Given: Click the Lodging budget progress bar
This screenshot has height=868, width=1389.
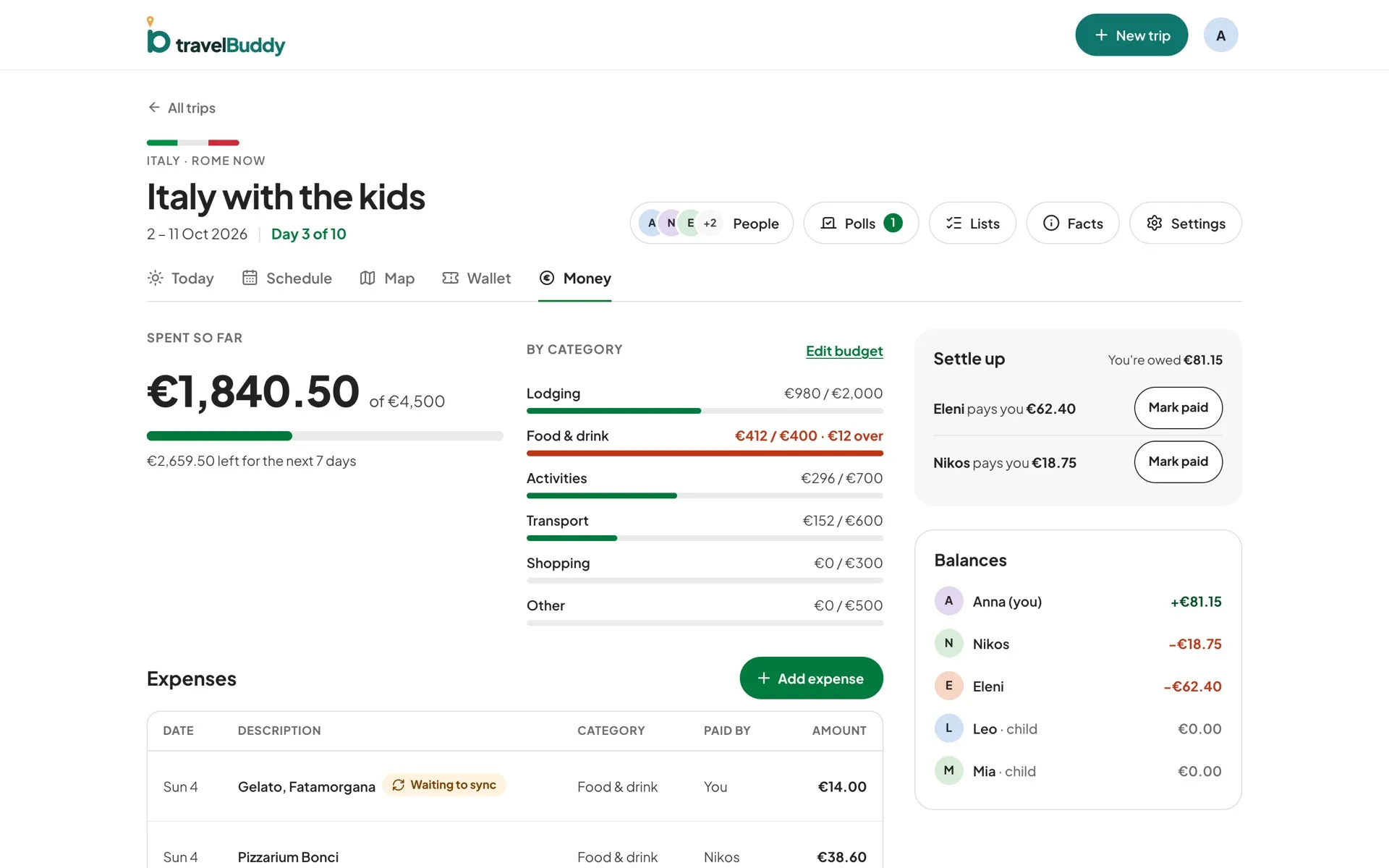Looking at the screenshot, I should [705, 411].
